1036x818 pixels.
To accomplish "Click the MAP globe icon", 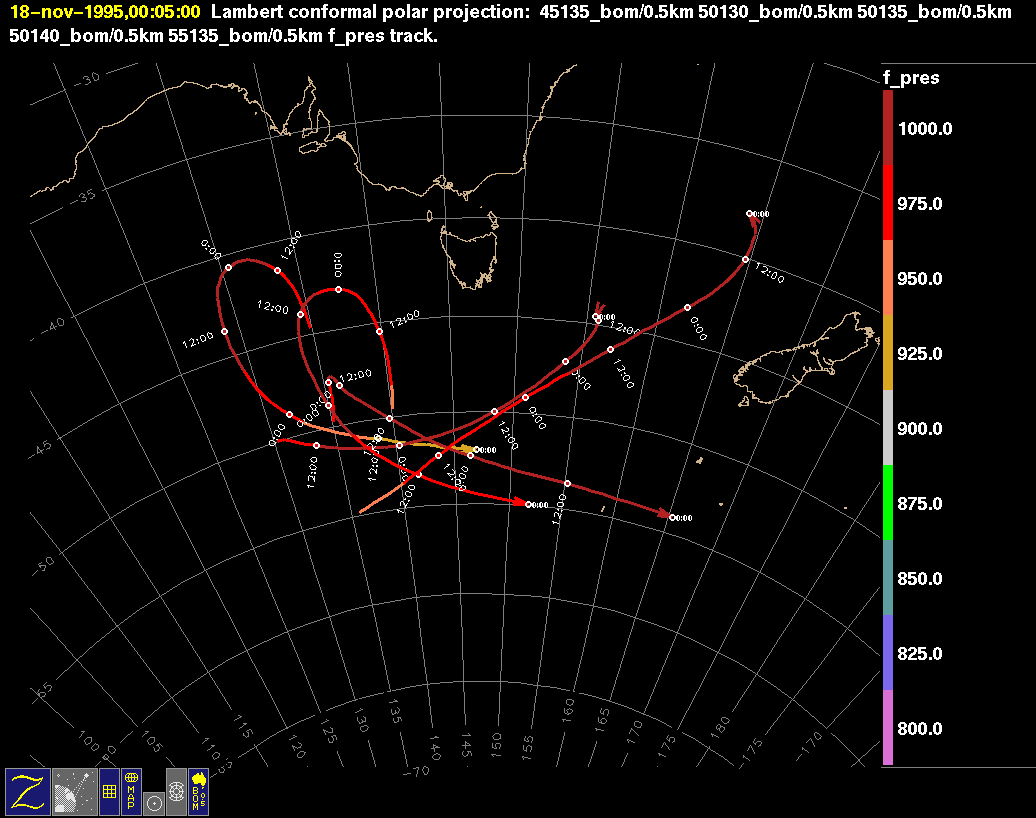I will pyautogui.click(x=131, y=791).
